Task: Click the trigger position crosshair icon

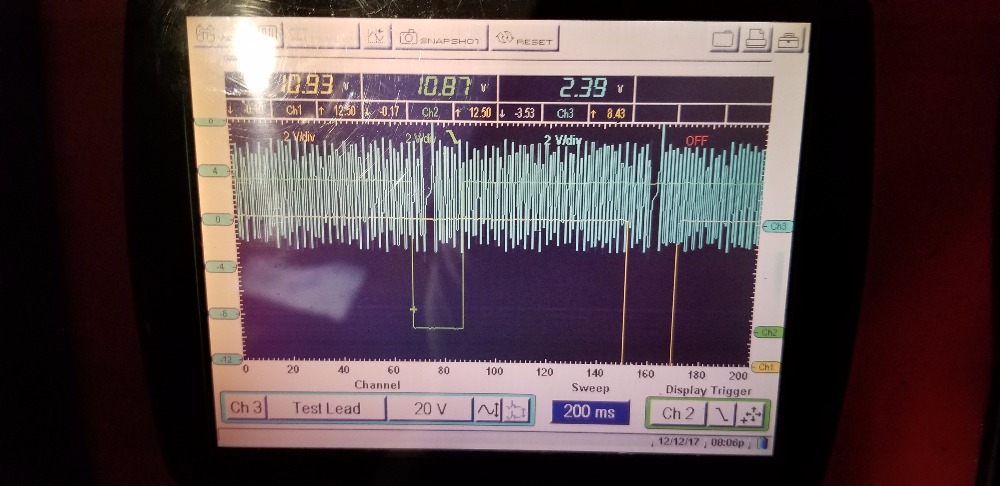Action: tap(752, 413)
